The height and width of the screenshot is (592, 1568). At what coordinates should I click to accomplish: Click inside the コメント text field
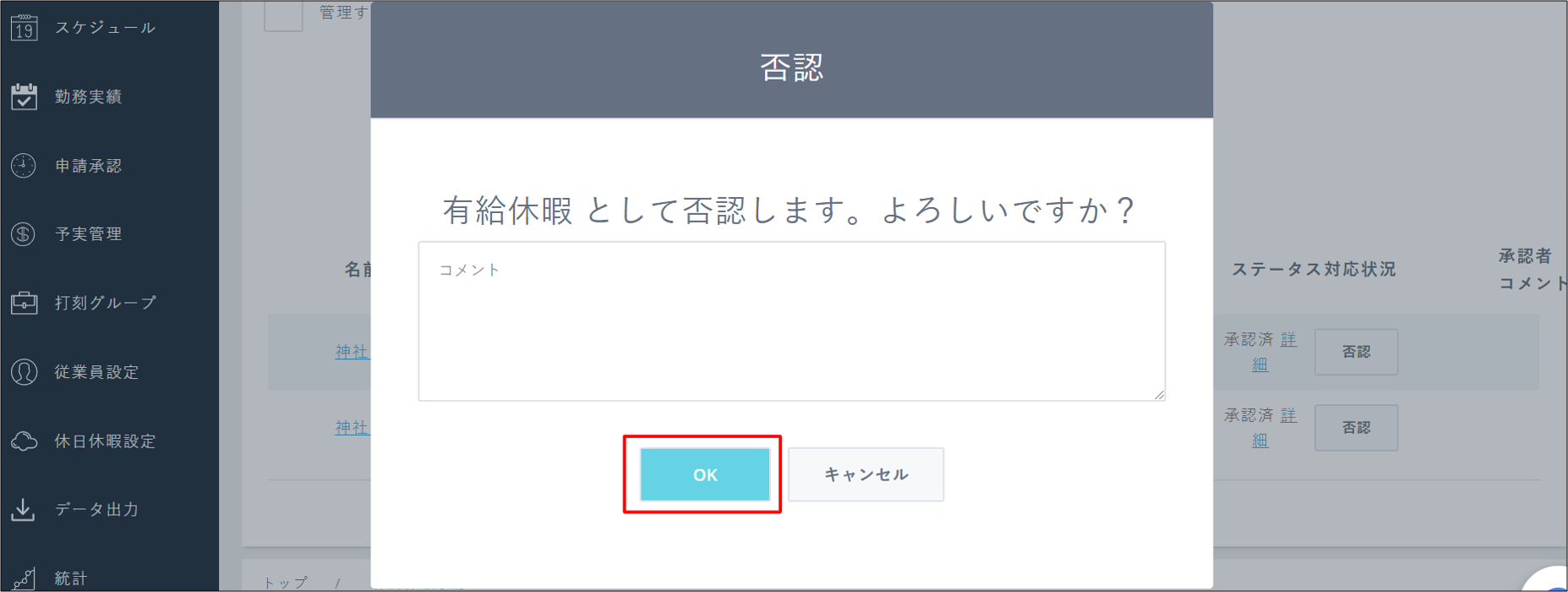(791, 320)
